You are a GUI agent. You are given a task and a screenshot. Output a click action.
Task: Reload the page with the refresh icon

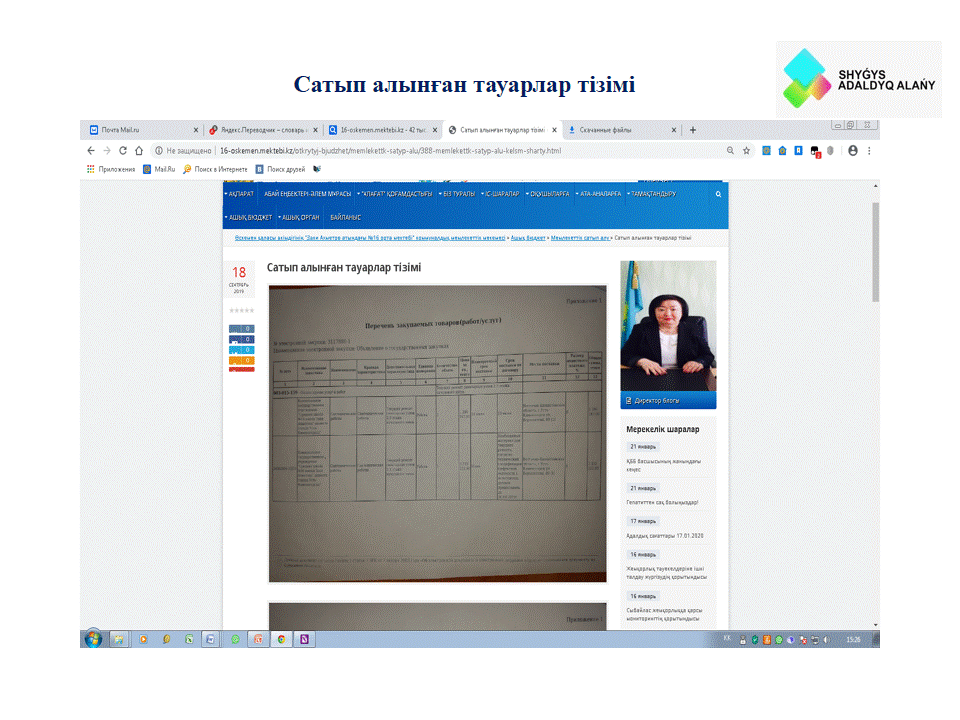coord(122,151)
